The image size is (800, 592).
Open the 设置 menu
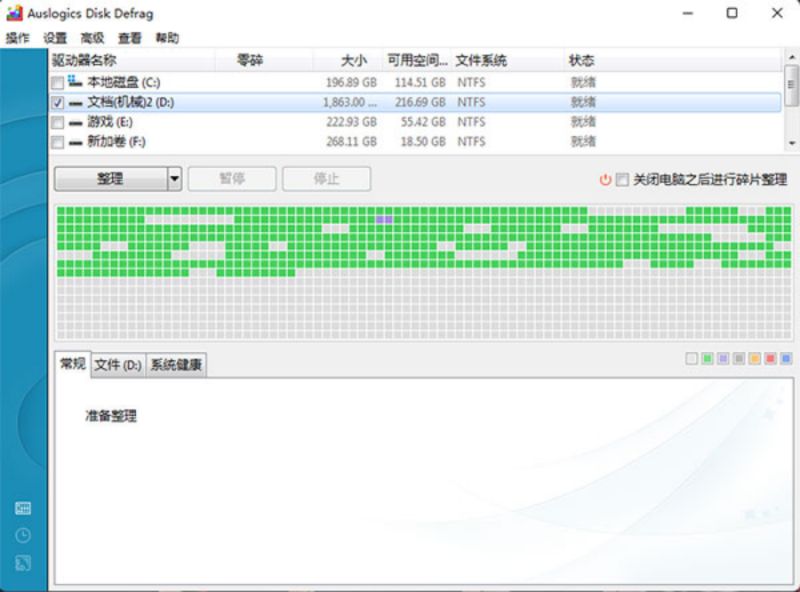(55, 38)
